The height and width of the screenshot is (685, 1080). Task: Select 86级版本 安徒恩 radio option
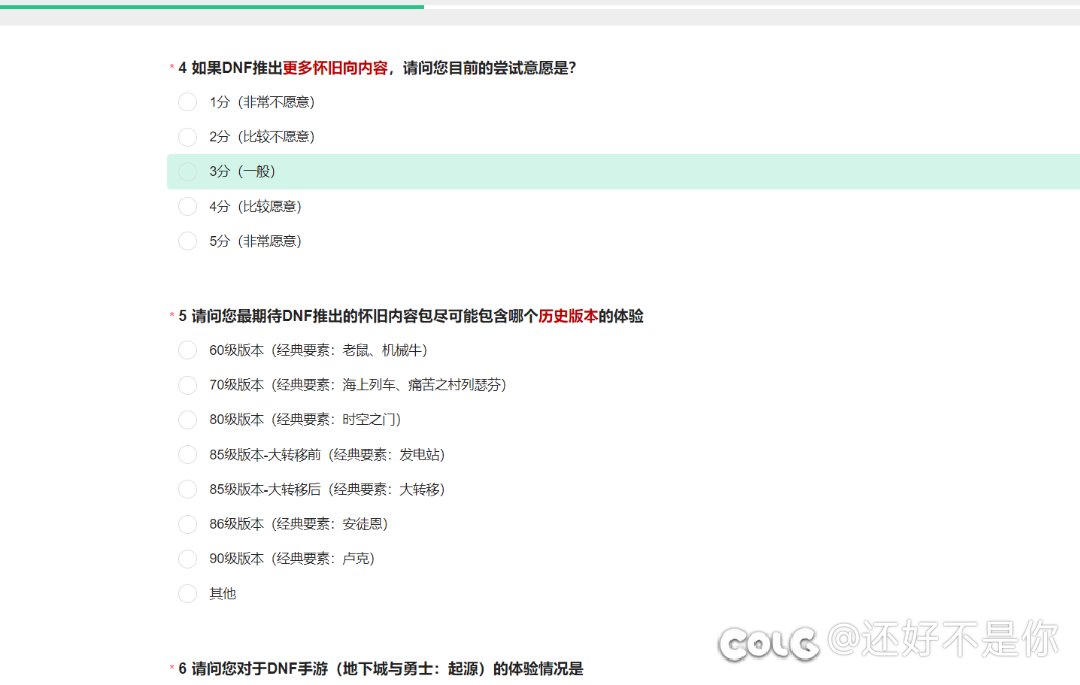187,524
